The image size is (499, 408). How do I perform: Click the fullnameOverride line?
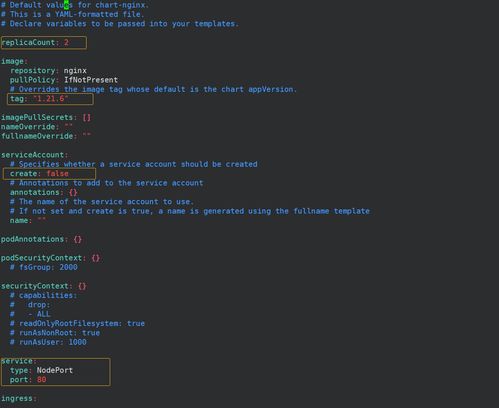click(46, 136)
